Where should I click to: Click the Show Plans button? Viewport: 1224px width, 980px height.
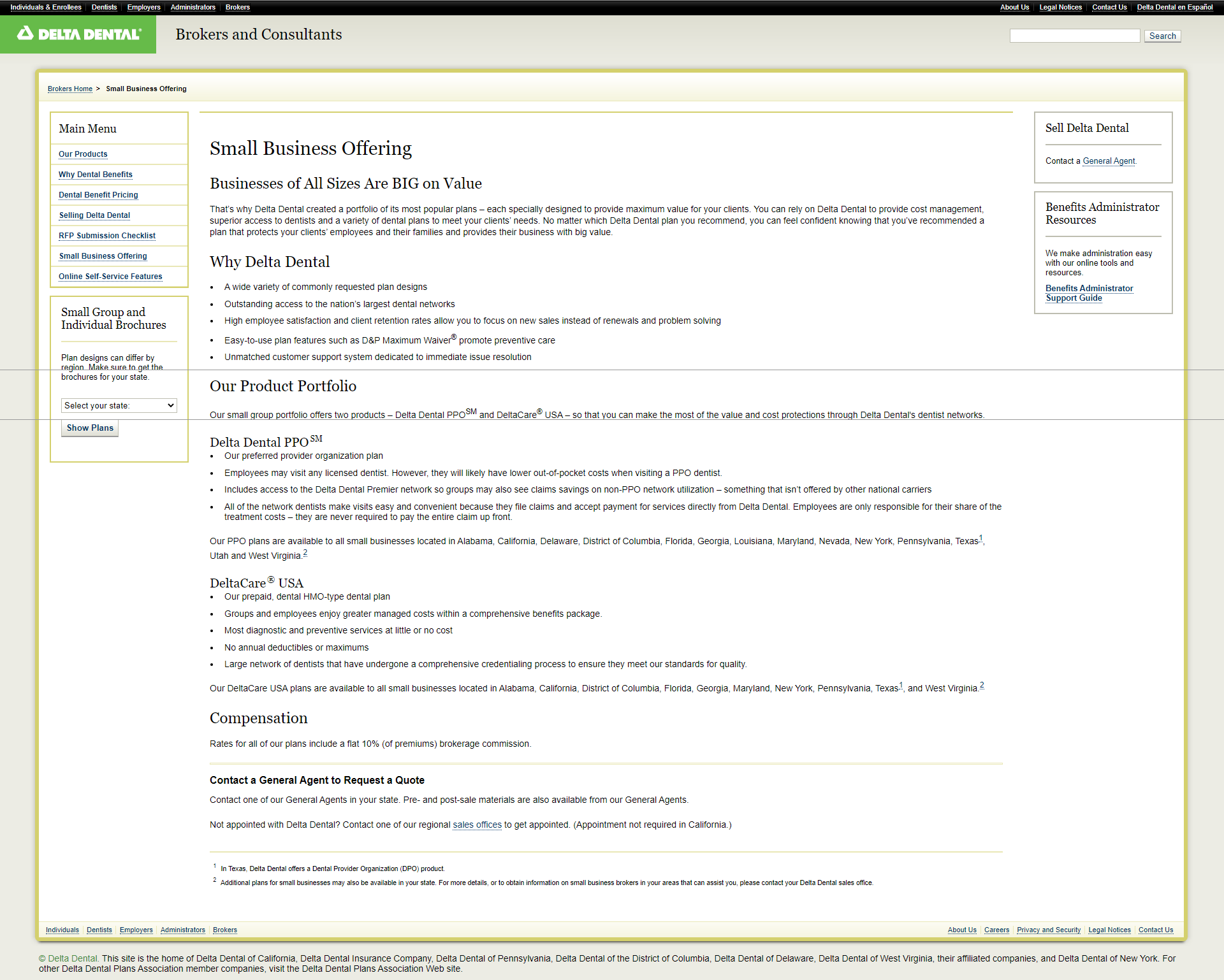coord(90,428)
